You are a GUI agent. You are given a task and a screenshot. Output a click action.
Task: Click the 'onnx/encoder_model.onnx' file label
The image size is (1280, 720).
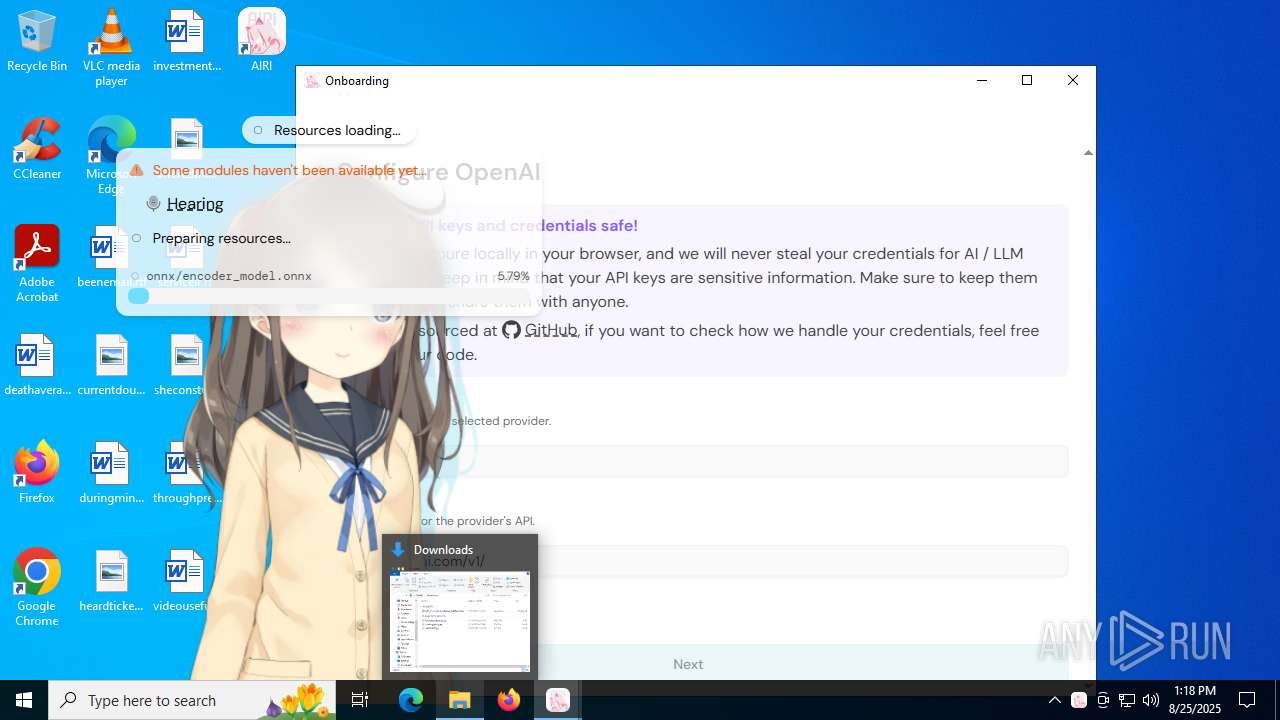(x=229, y=276)
